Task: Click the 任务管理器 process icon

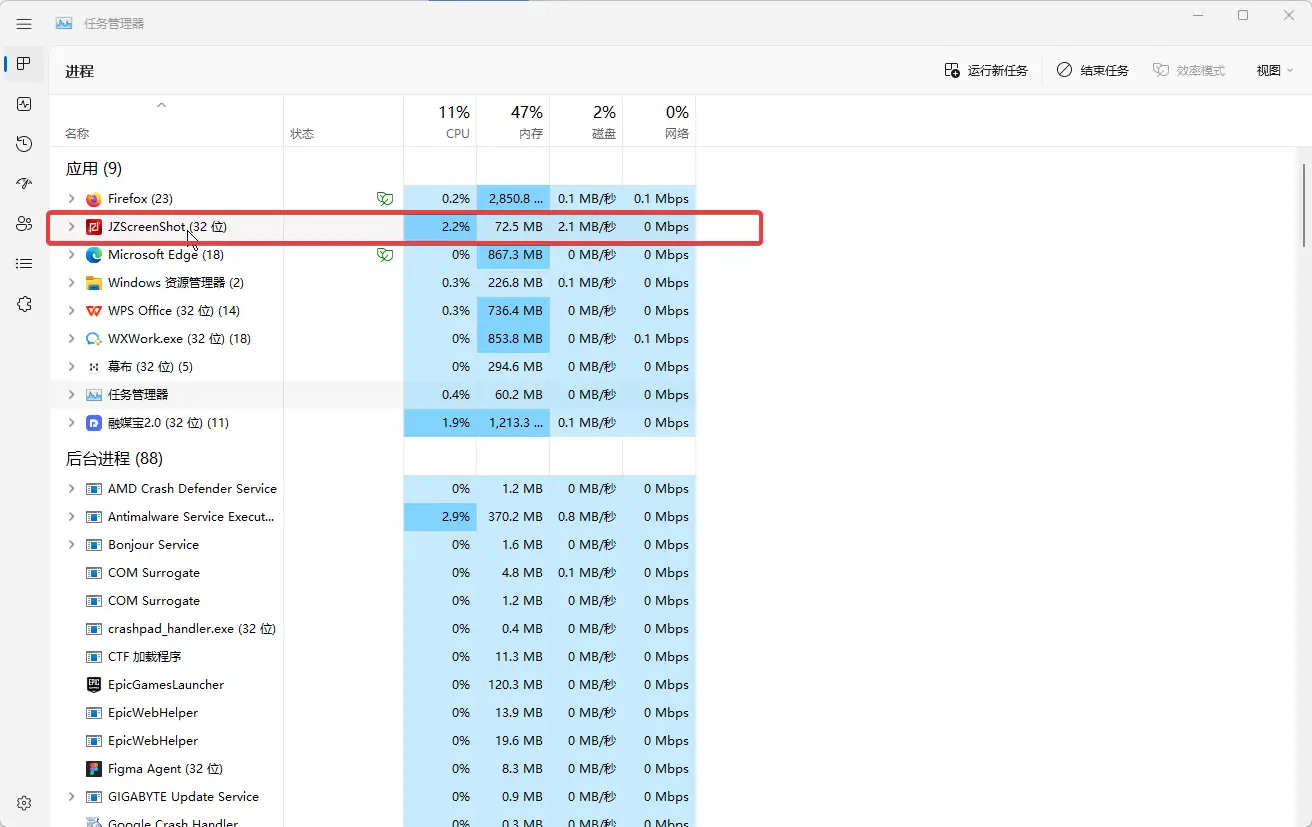Action: (x=94, y=395)
